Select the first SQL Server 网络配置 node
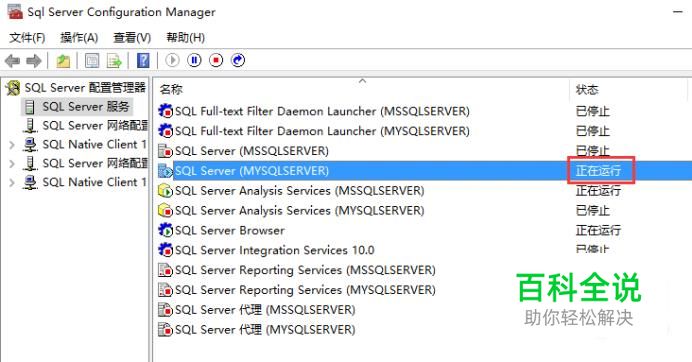692x362 pixels. [x=95, y=125]
